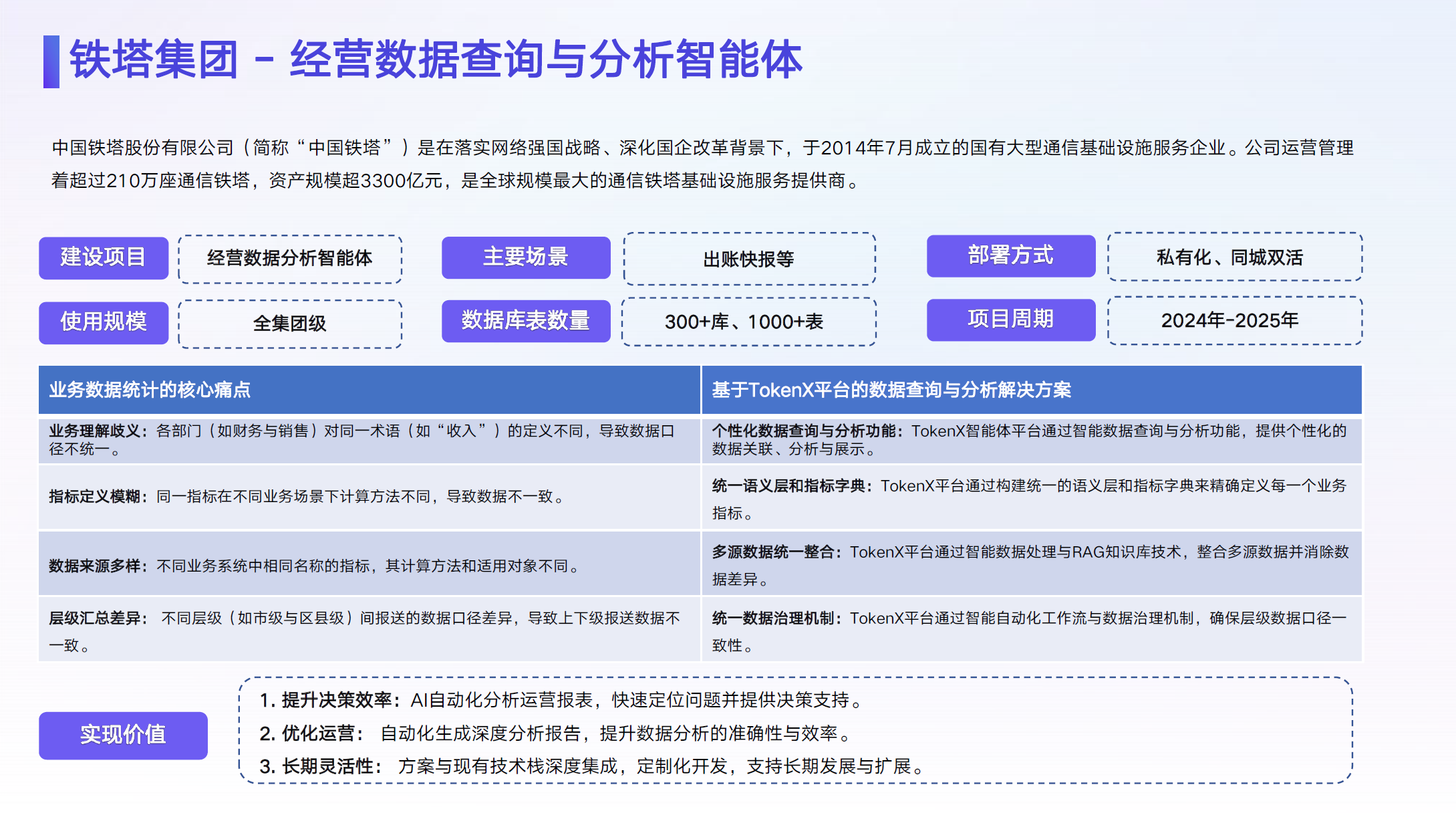1456x813 pixels.
Task: Click the 基于TokenX平台 solution table header
Action: tap(1031, 390)
